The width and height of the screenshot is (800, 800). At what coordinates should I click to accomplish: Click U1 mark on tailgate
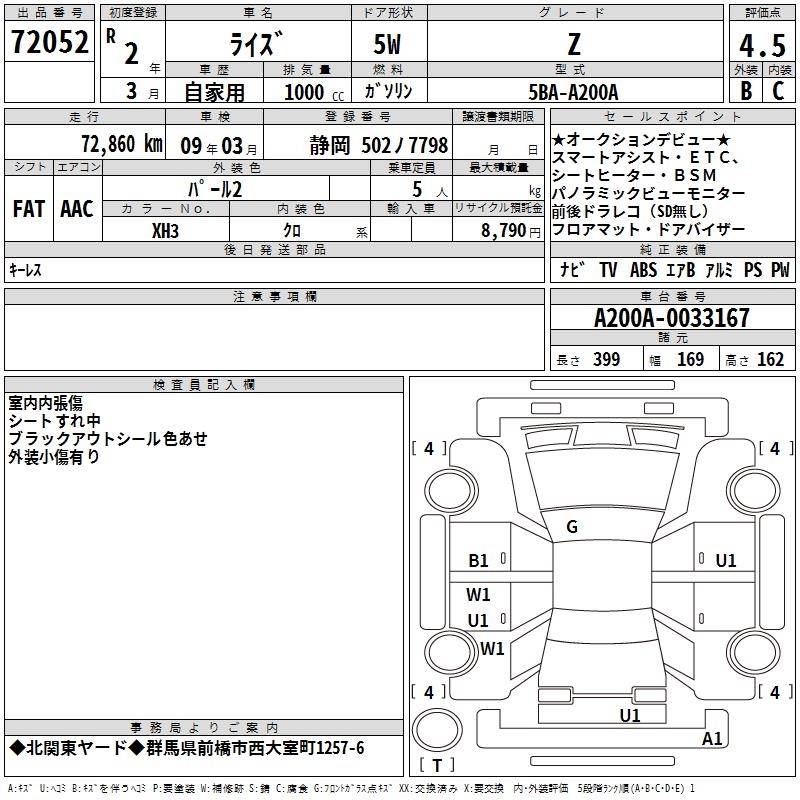click(630, 715)
